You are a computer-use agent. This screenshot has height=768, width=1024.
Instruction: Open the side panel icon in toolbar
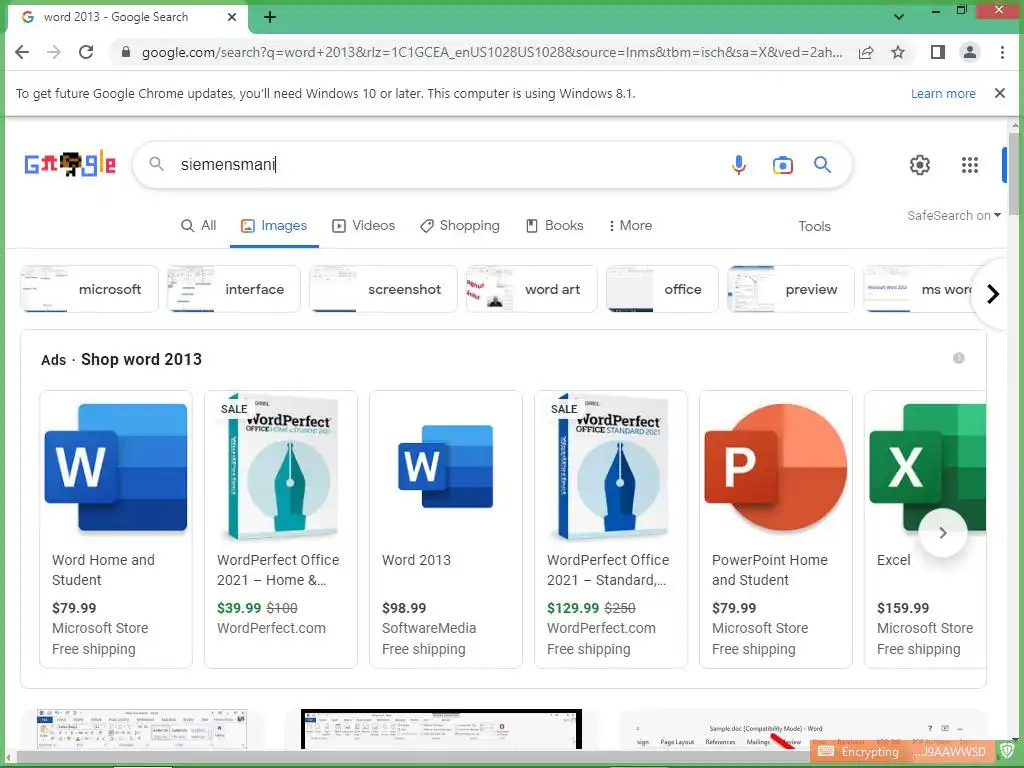[938, 52]
